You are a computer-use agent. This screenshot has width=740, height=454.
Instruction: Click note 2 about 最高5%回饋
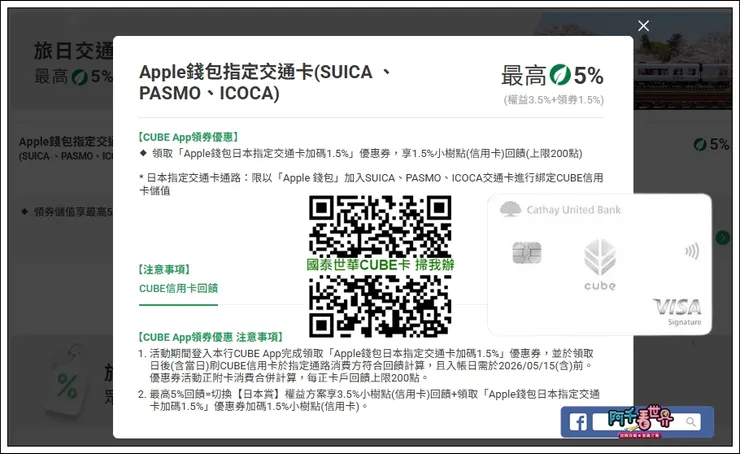point(369,400)
